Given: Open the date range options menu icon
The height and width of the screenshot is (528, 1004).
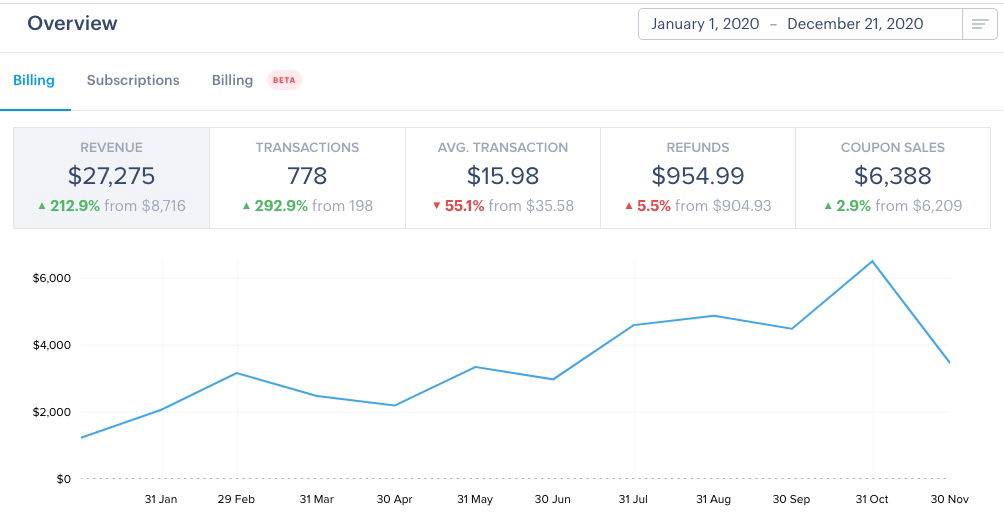Looking at the screenshot, I should click(980, 24).
